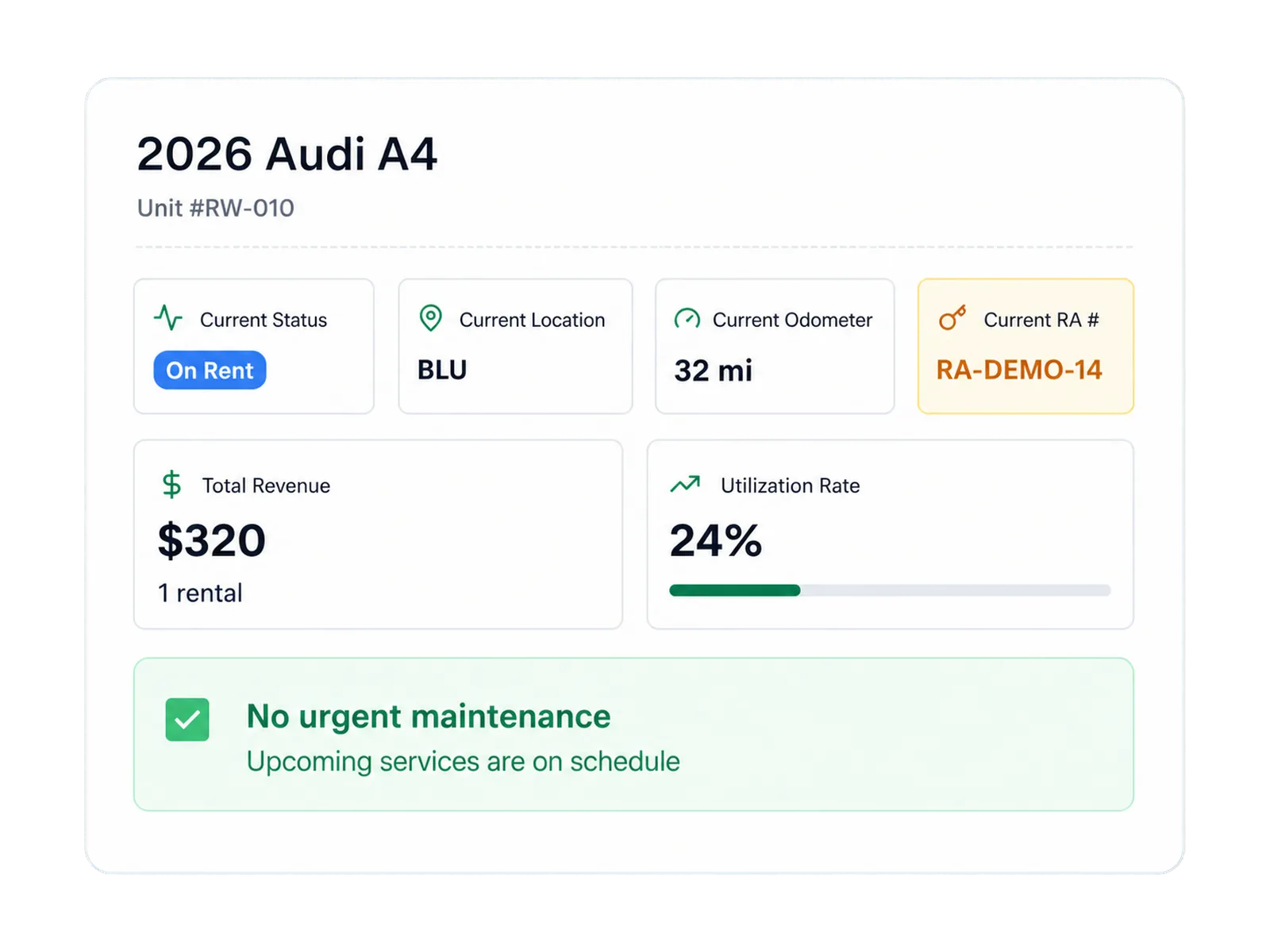Click the Current RA # label

(1041, 320)
